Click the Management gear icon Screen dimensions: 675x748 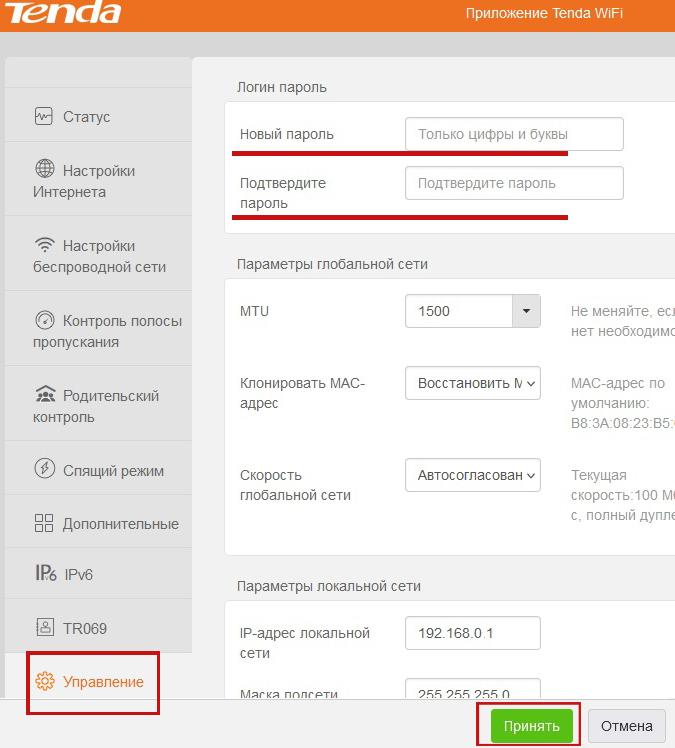coord(44,682)
